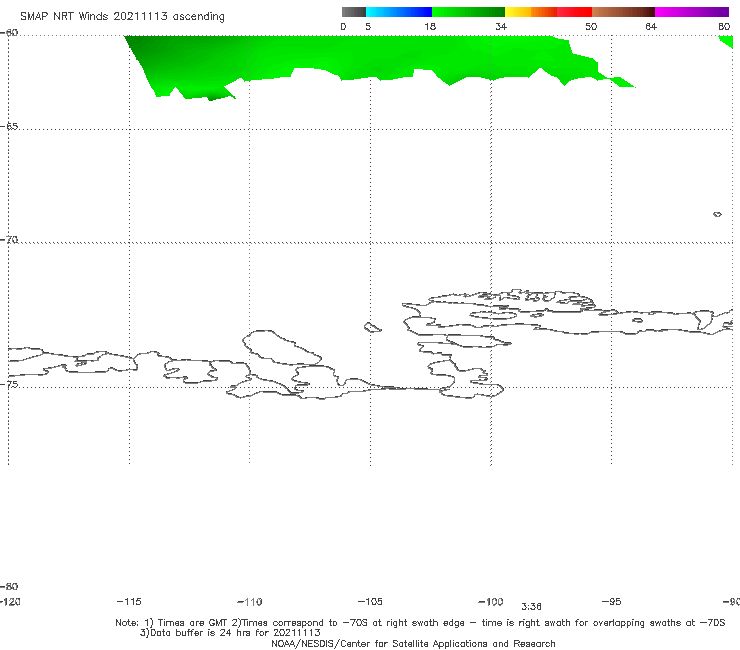Image resolution: width=740 pixels, height=650 pixels.
Task: Click the color bar label '34'
Action: pos(501,26)
